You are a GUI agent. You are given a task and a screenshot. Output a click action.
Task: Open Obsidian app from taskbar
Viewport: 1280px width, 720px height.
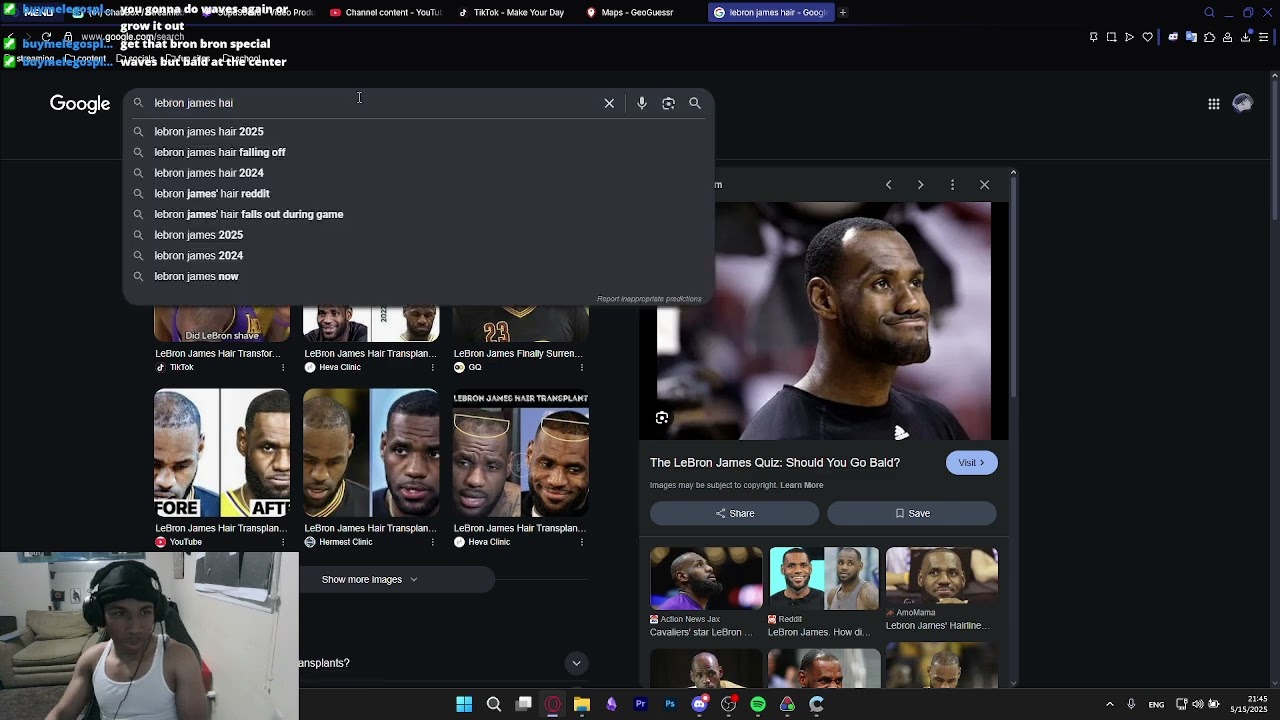click(611, 704)
